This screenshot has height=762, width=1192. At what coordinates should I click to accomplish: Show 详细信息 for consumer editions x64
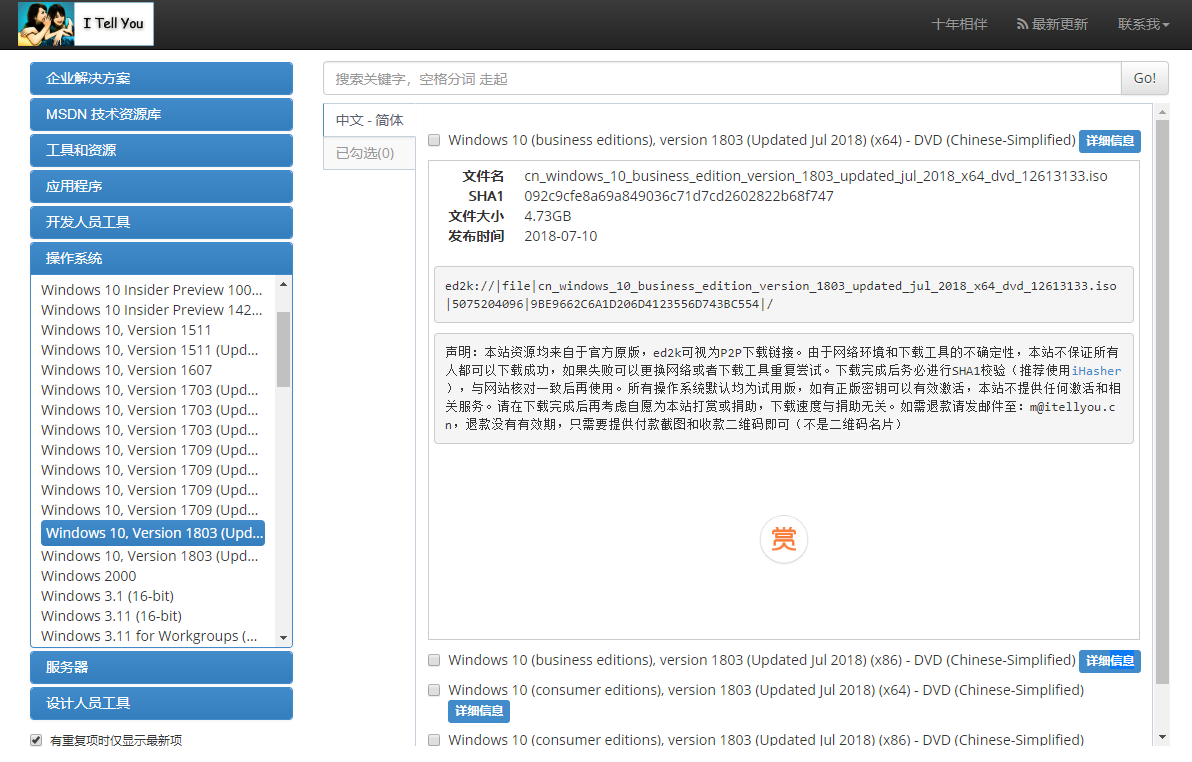tap(479, 711)
